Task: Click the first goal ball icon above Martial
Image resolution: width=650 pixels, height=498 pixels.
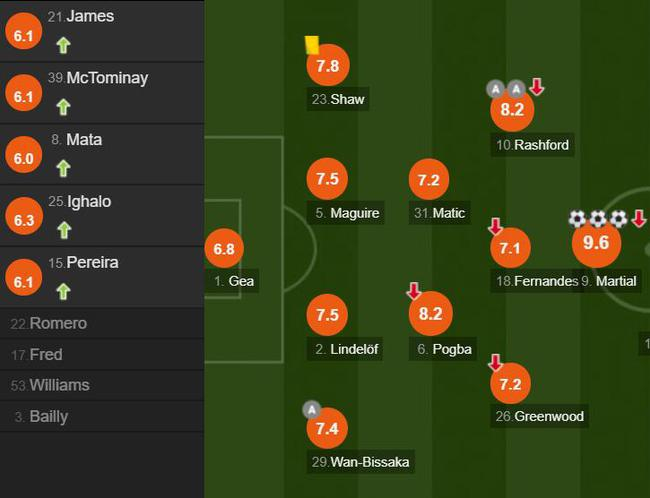Action: tap(577, 218)
